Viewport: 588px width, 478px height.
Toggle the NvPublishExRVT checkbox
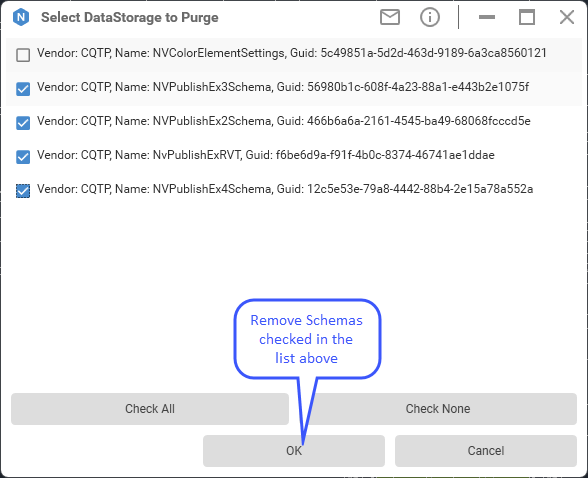coord(23,157)
